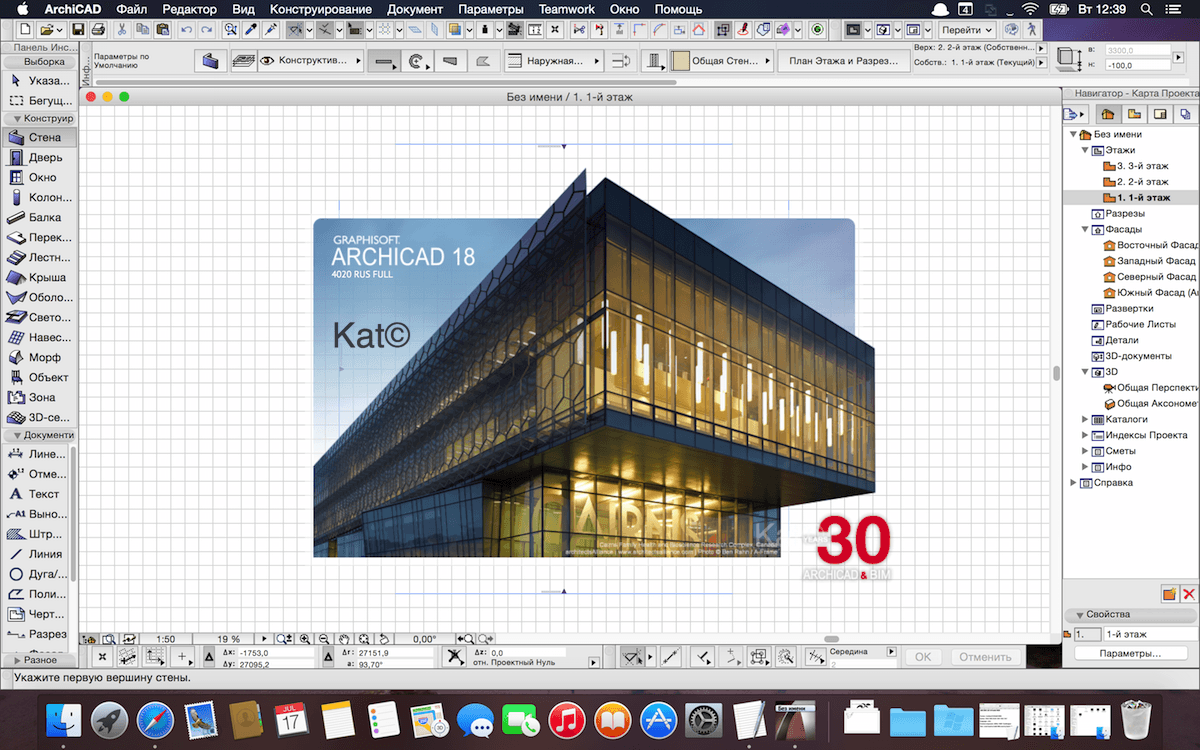This screenshot has width=1200, height=750.
Task: Select the Inject Parameters syringe icon
Action: point(271,30)
